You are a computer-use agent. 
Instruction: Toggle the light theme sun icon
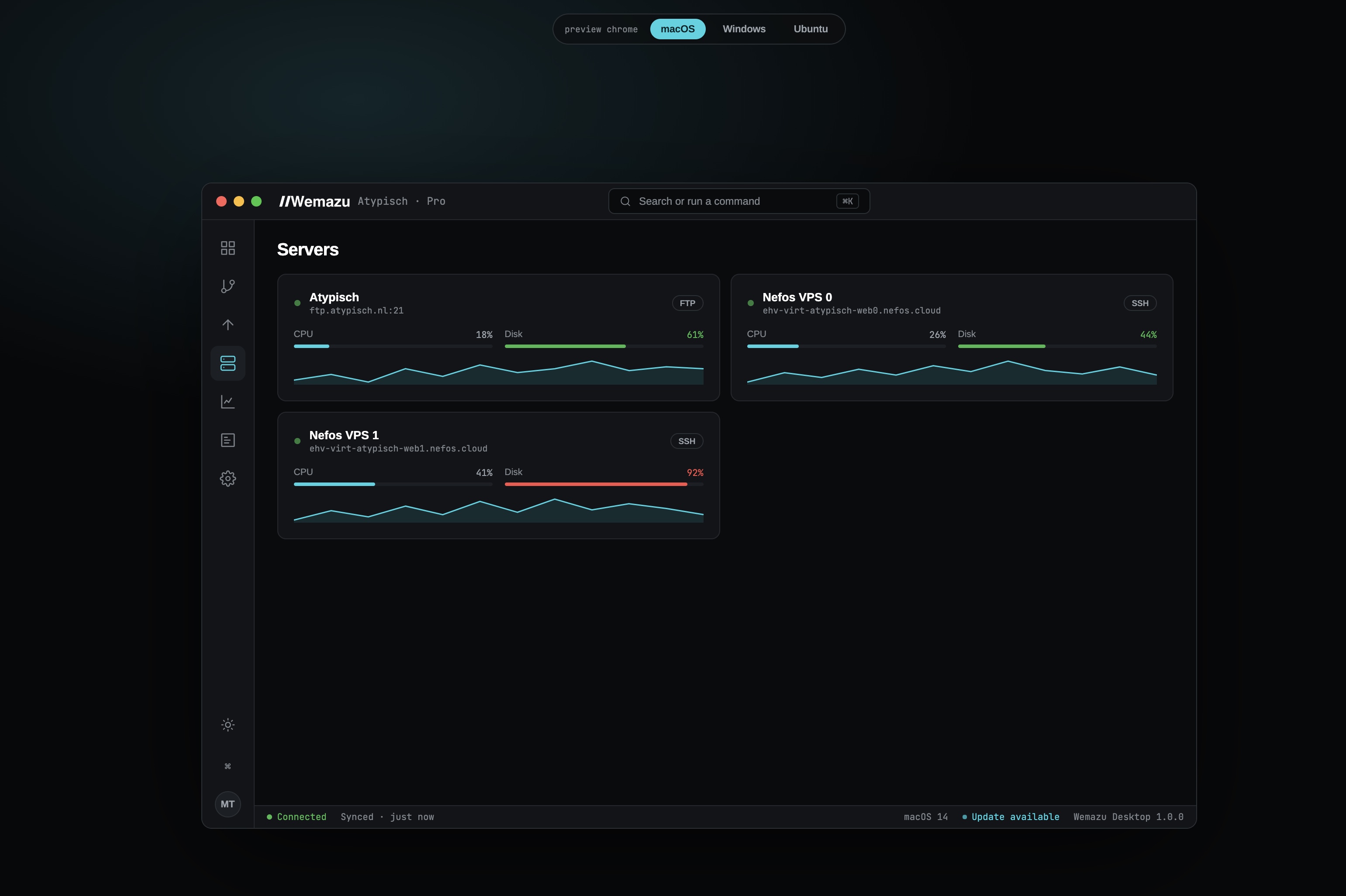click(x=228, y=725)
